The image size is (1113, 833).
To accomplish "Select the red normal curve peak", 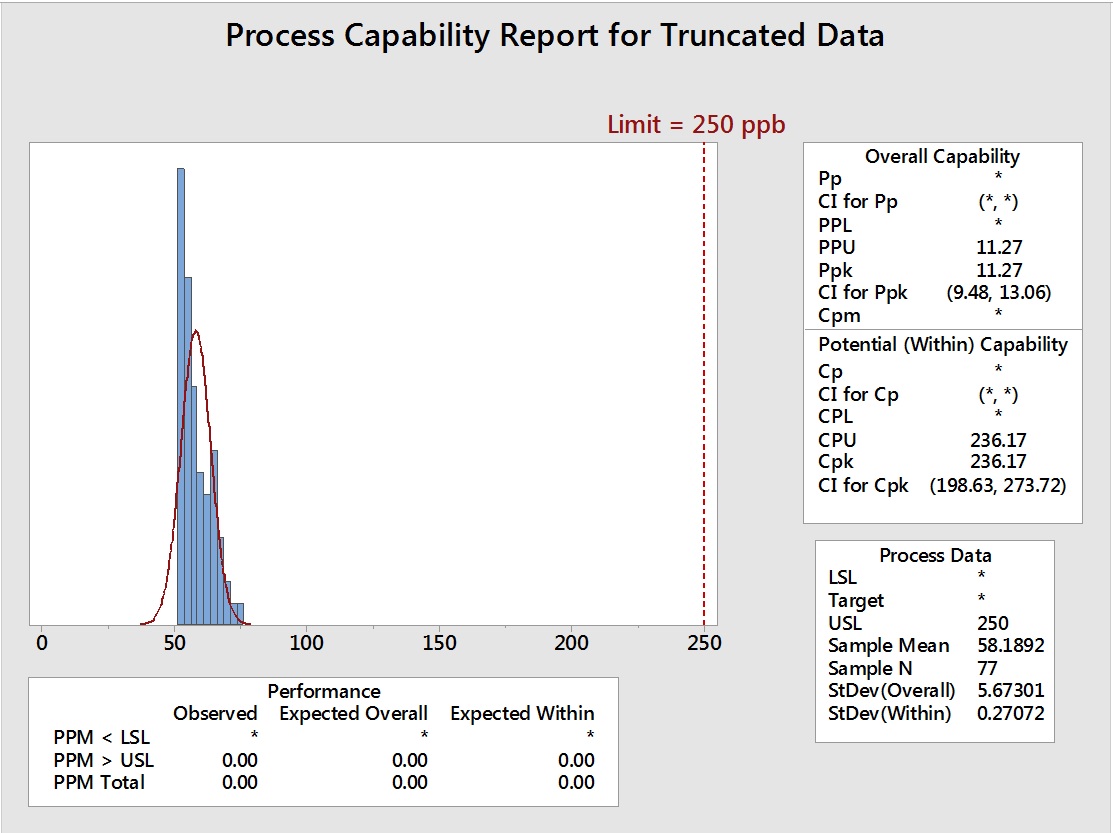I will coord(196,331).
